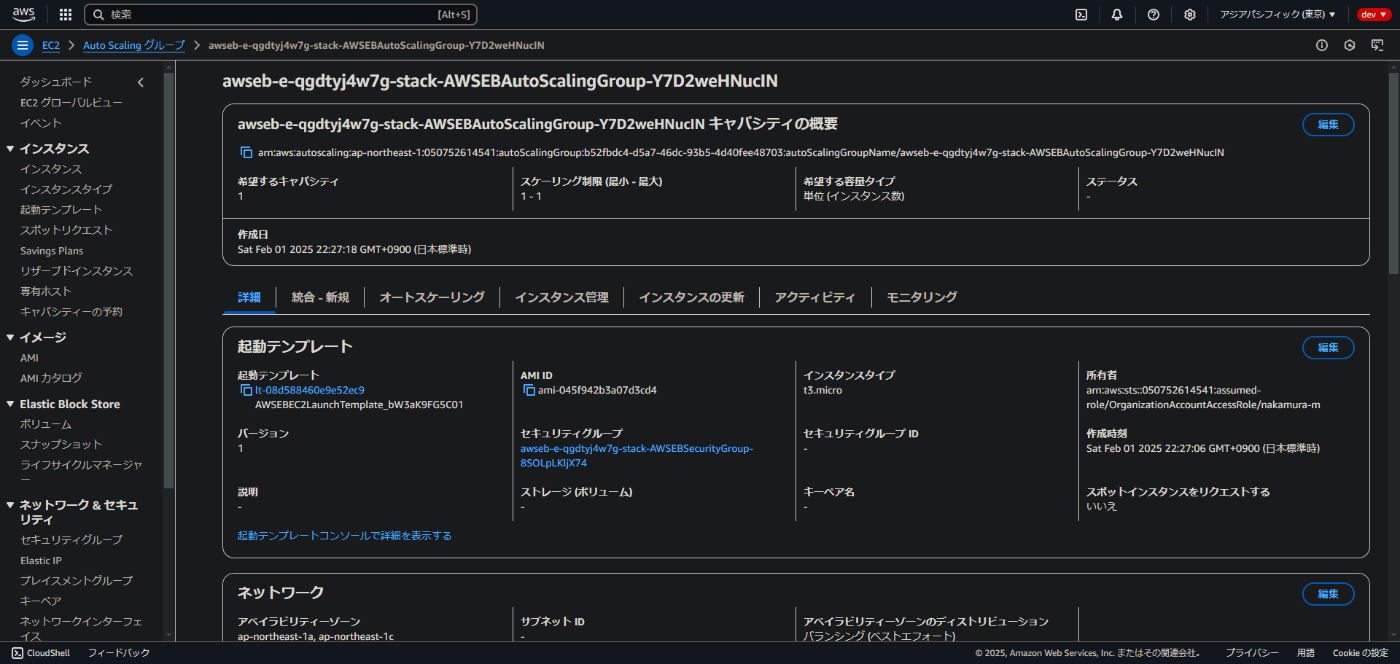
Task: Open EC2 グローバルビュー in sidebar
Action: click(72, 102)
